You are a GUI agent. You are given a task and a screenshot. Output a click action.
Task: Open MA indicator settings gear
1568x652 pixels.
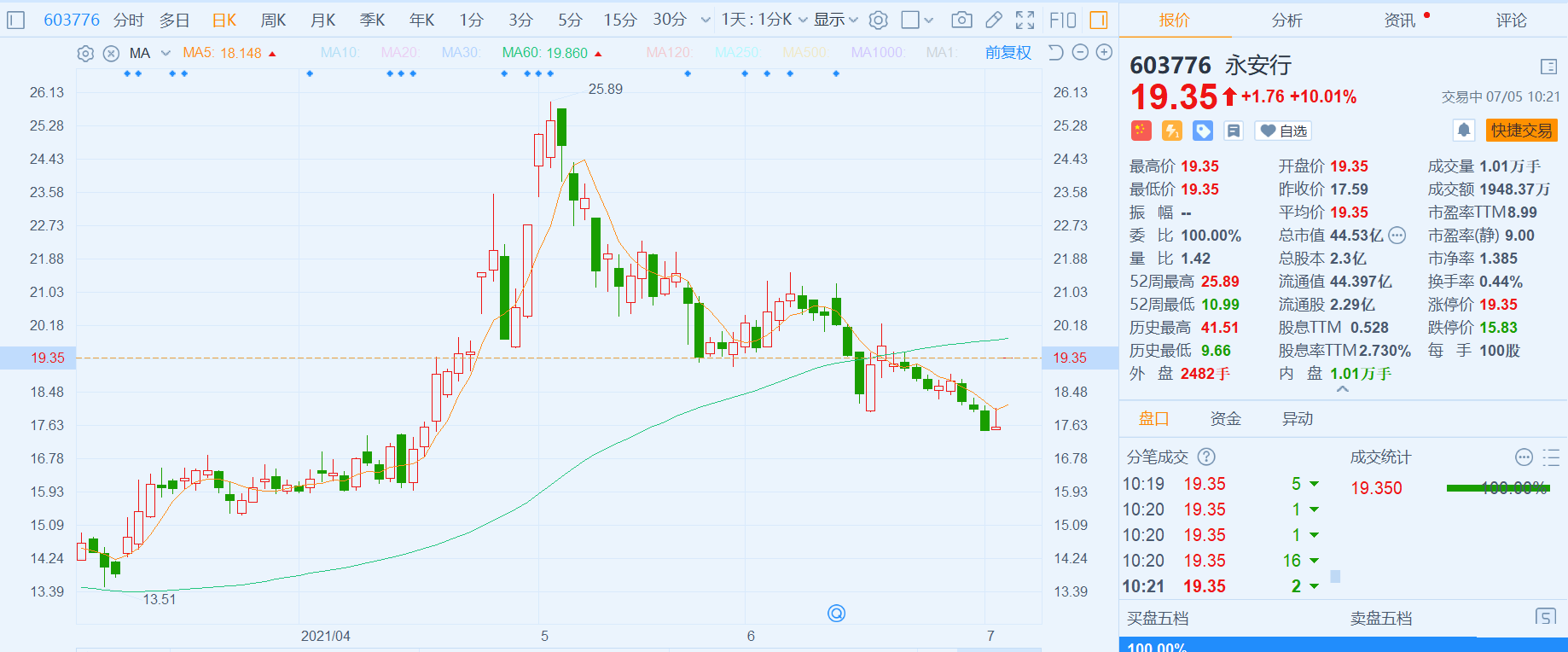pyautogui.click(x=85, y=54)
